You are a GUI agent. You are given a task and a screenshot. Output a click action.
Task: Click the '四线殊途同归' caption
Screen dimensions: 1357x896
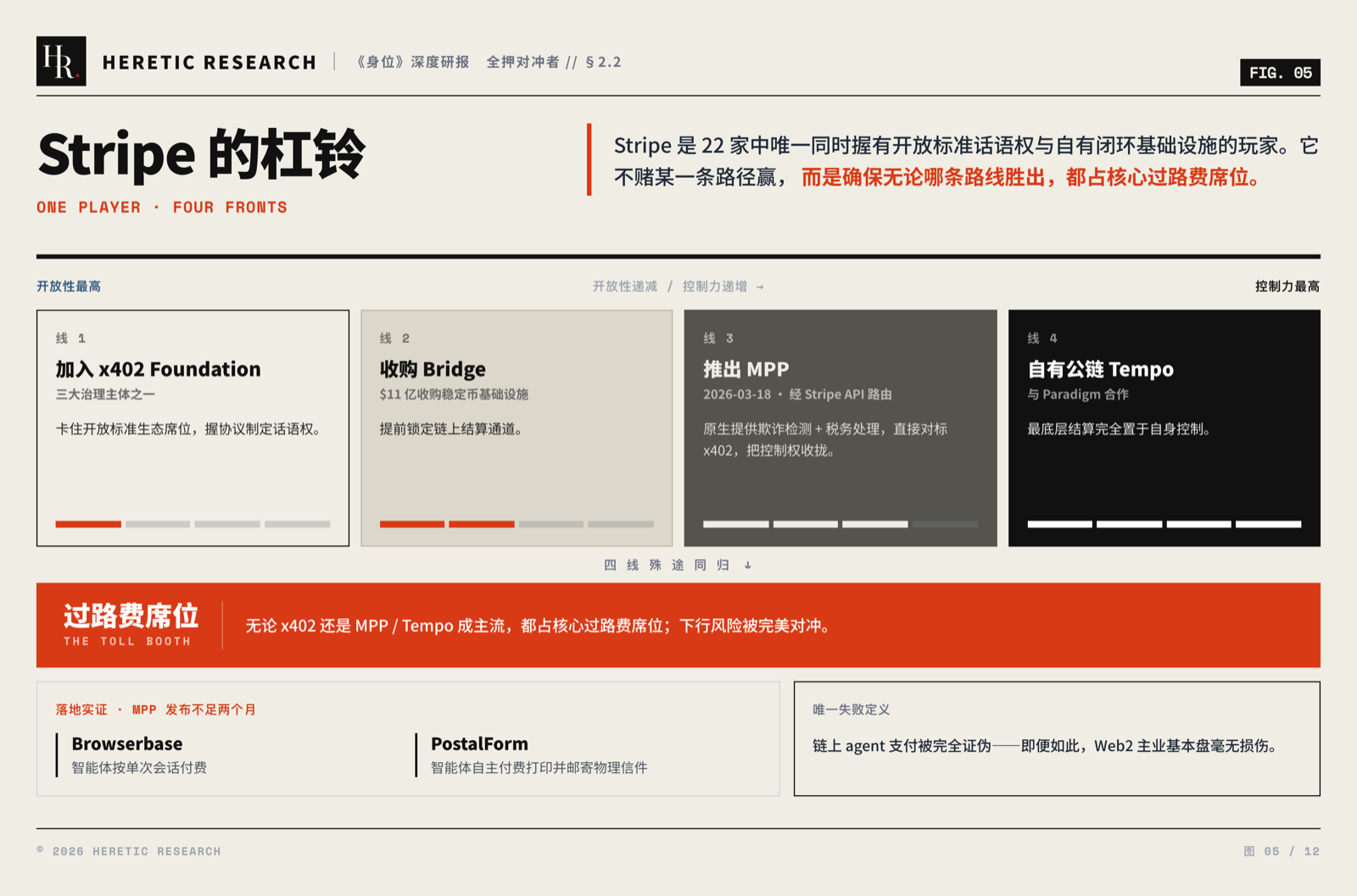[678, 565]
